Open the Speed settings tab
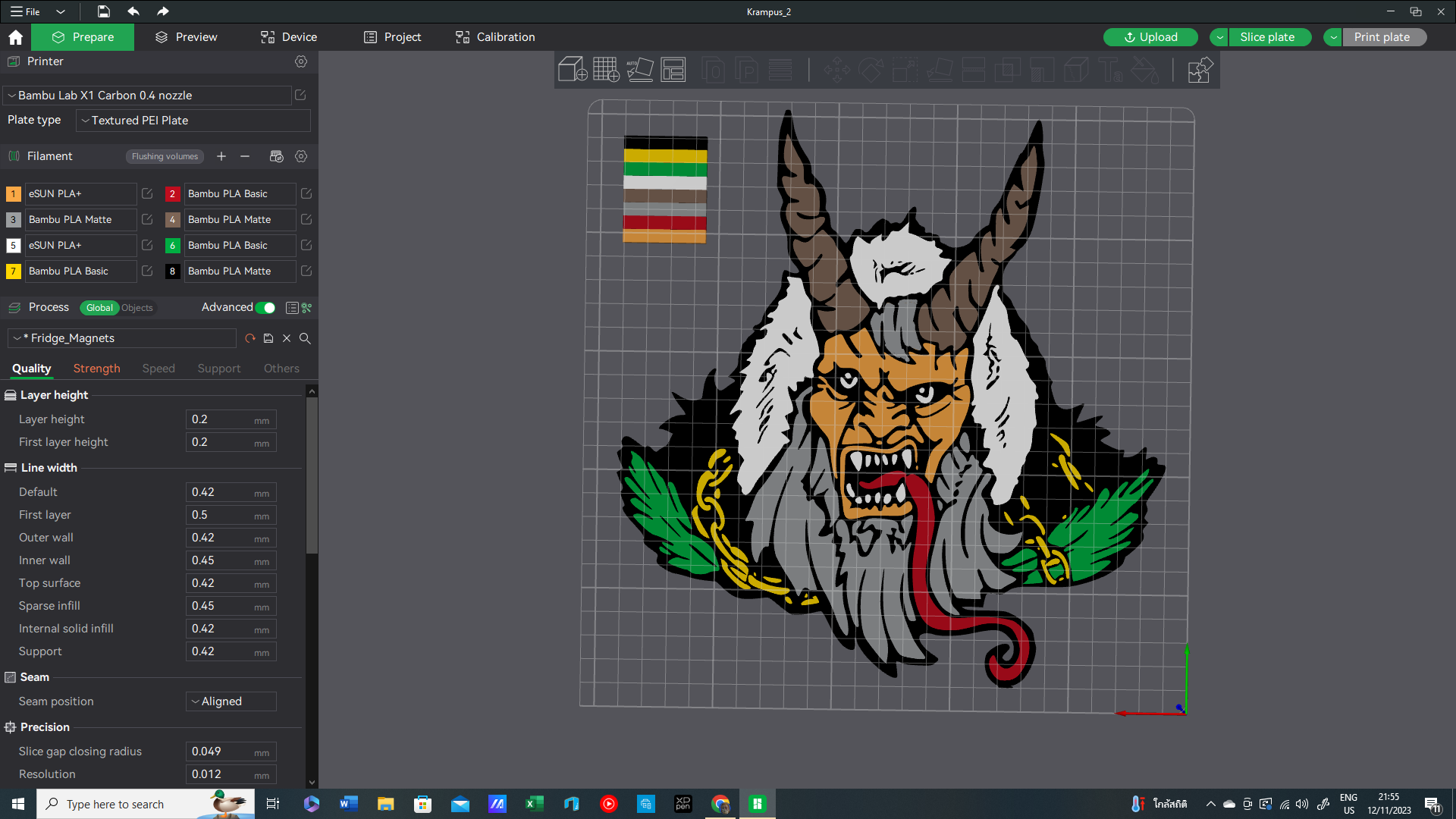Viewport: 1456px width, 819px height. [158, 369]
